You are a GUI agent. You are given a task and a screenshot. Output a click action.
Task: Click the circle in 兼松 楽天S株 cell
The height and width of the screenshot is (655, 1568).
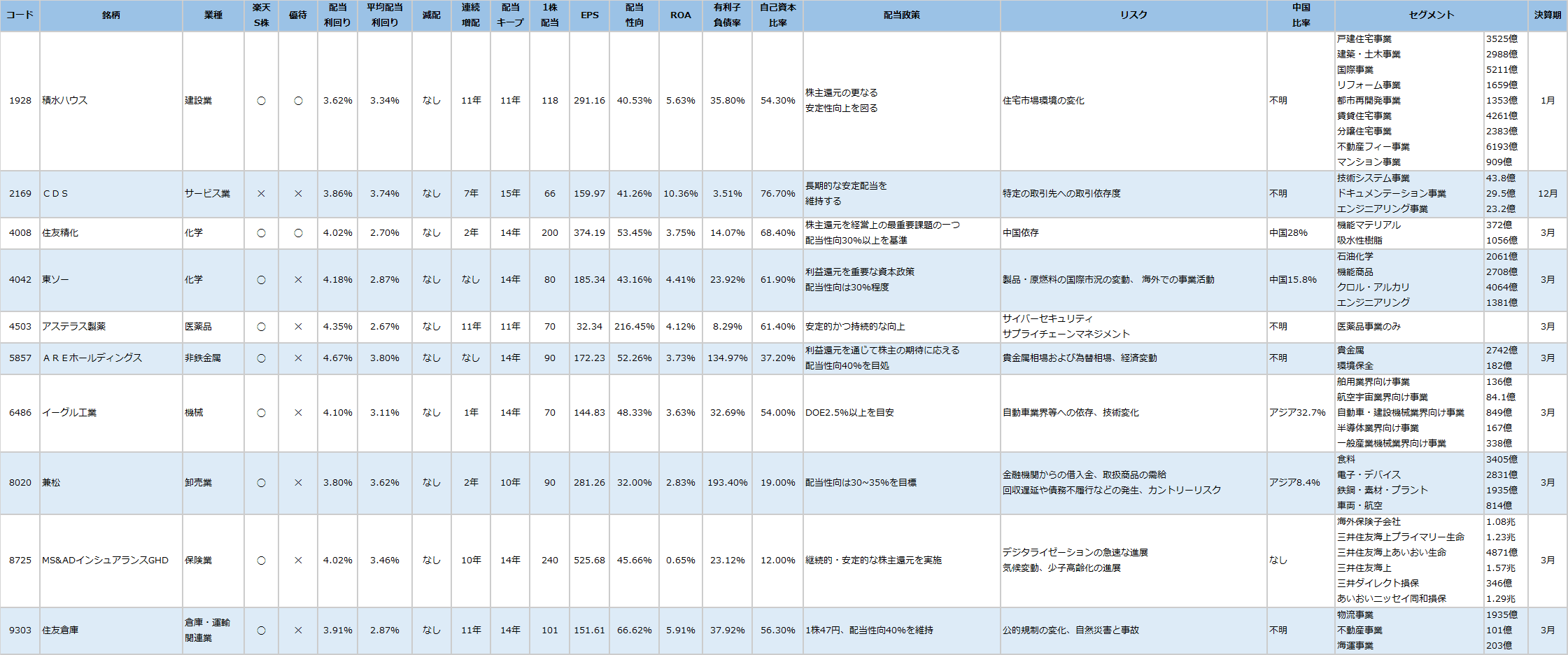click(x=261, y=483)
